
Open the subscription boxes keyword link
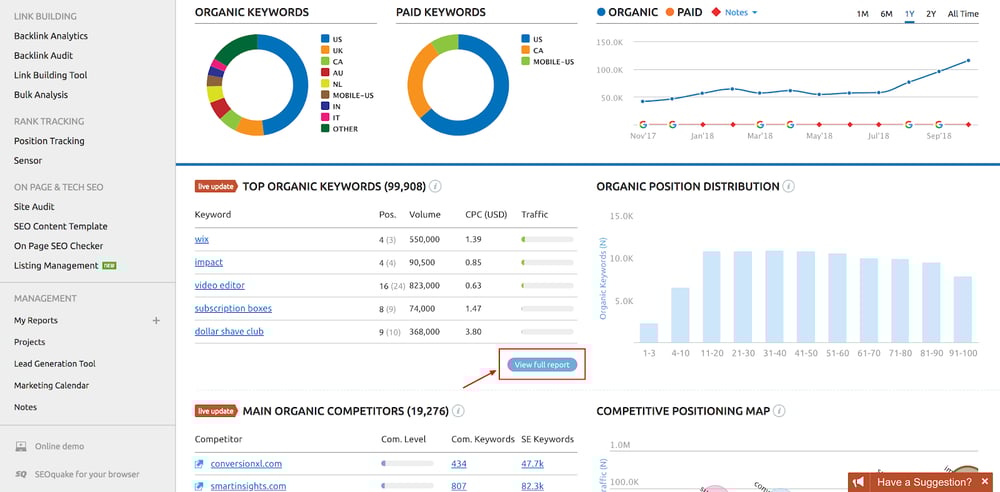233,308
